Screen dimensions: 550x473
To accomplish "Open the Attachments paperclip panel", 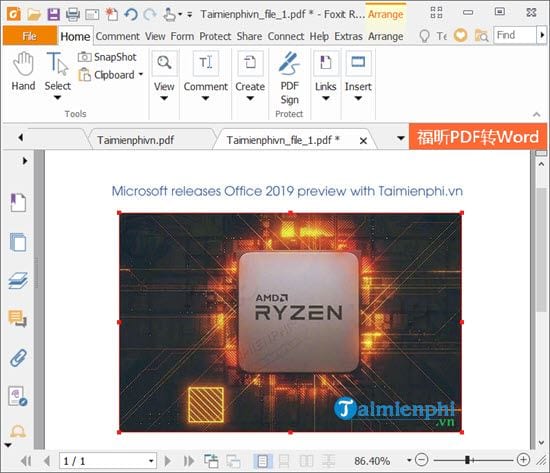I will (18, 358).
